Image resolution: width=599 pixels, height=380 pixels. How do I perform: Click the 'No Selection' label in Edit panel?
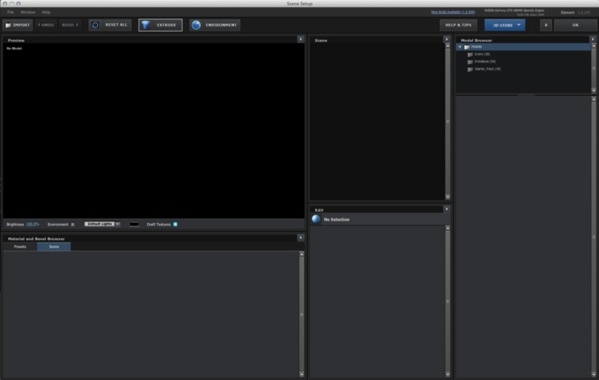pyautogui.click(x=337, y=220)
